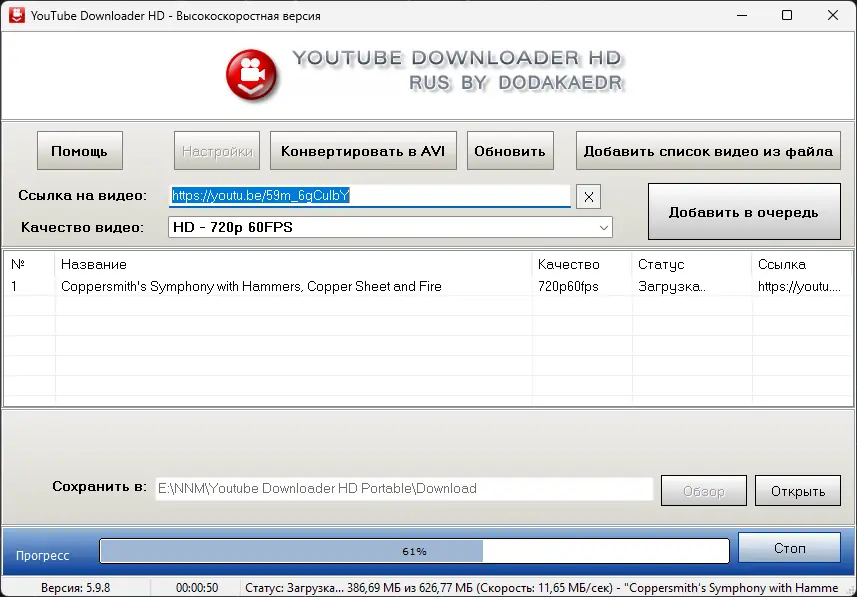Screen dimensions: 857x597
Task: Click Добавить список видео из файла
Action: tap(708, 151)
